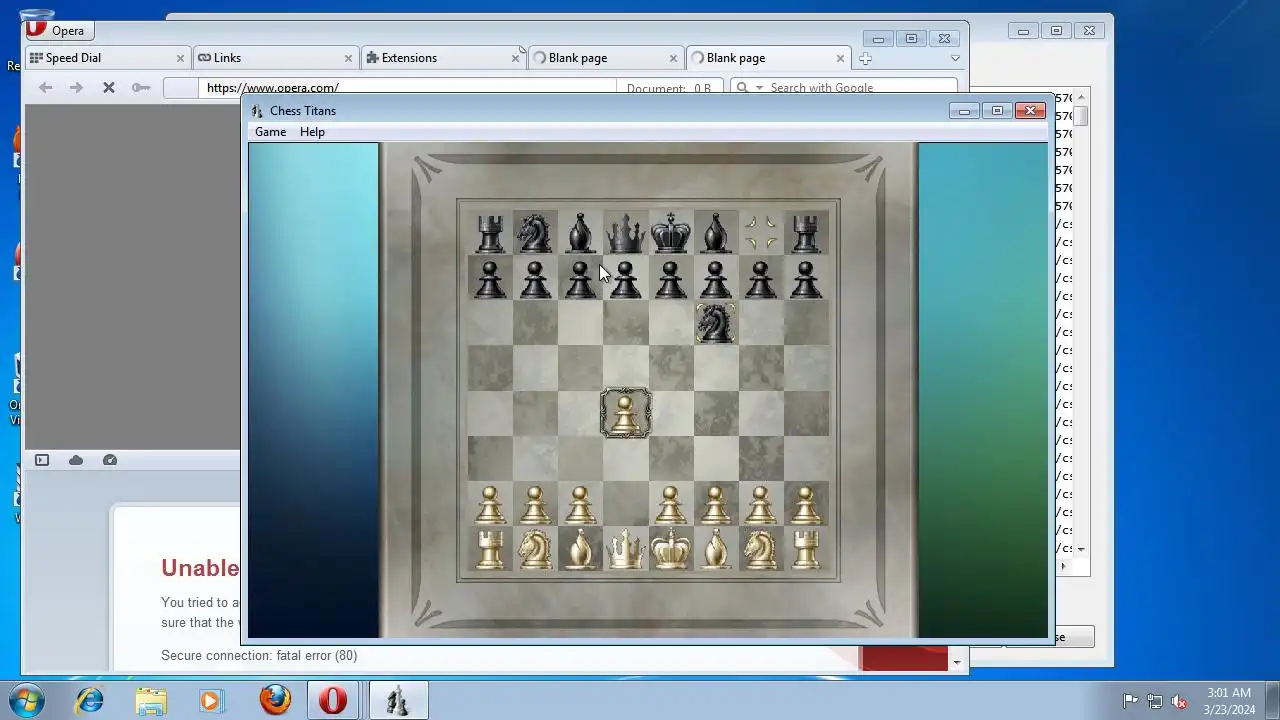Select the white pawn on c2
Viewport: 1280px width, 720px height.
pos(580,505)
